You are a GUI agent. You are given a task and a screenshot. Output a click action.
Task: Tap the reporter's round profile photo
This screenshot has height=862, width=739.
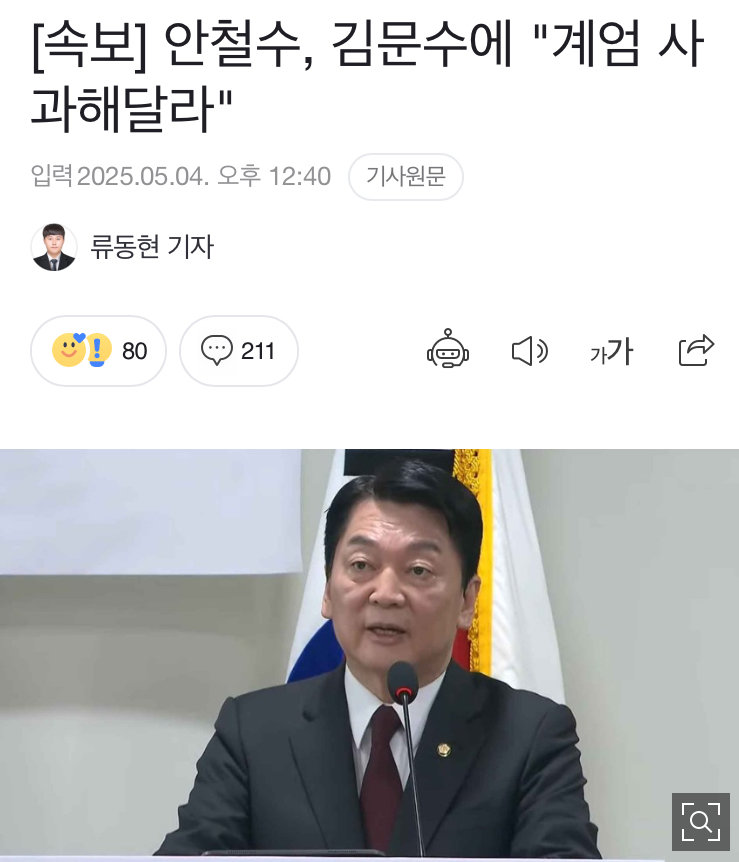click(53, 247)
